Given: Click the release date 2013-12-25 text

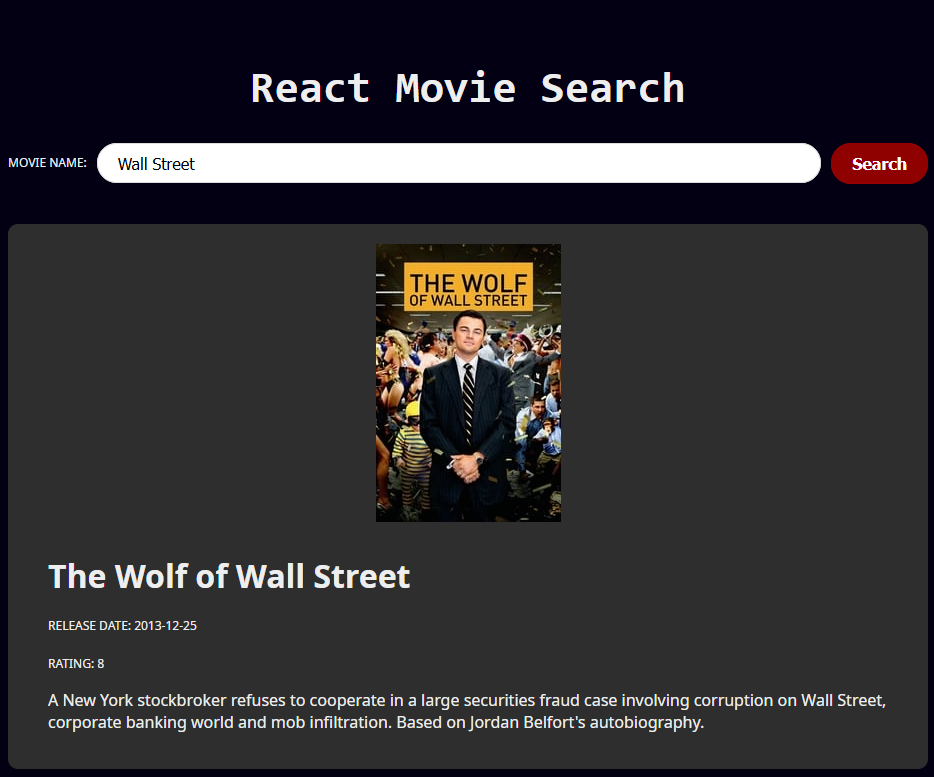Looking at the screenshot, I should point(122,626).
